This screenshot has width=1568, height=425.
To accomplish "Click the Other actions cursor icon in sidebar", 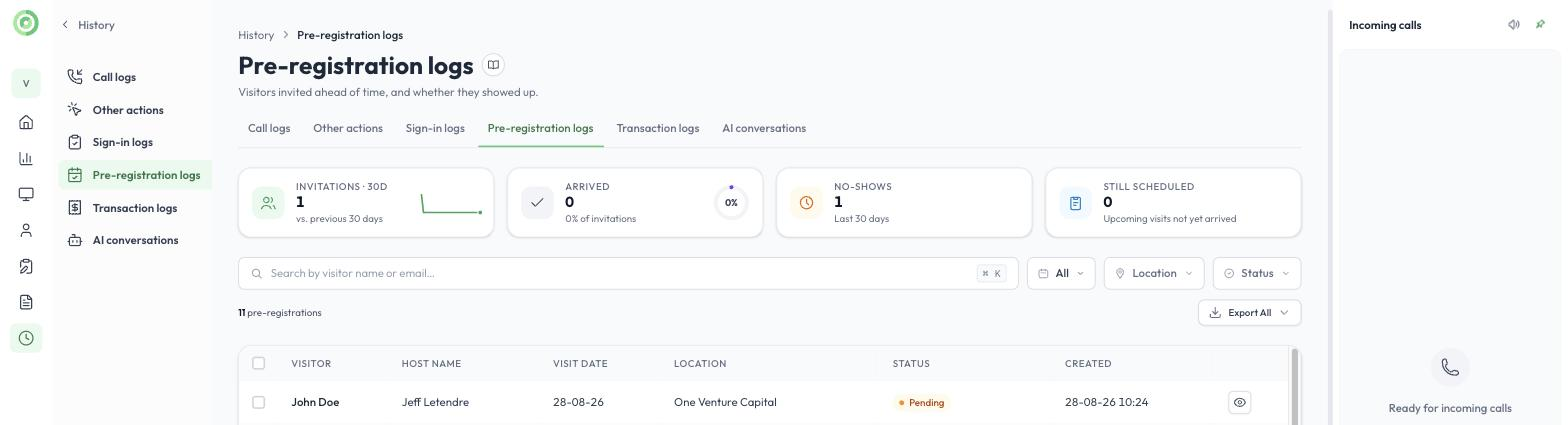I will pos(75,110).
